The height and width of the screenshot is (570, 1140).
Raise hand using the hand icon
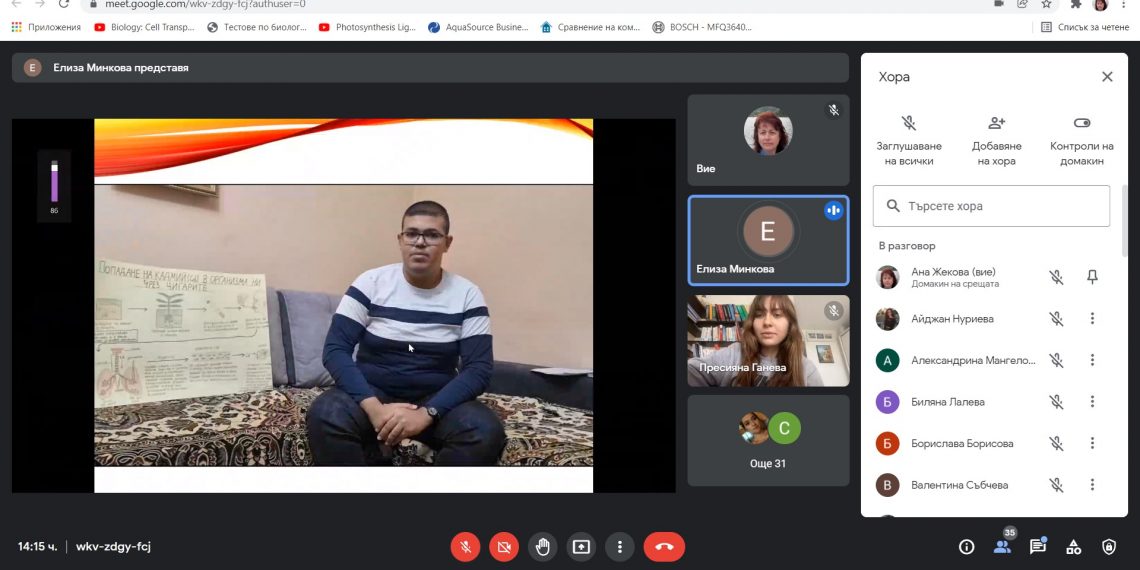[543, 547]
